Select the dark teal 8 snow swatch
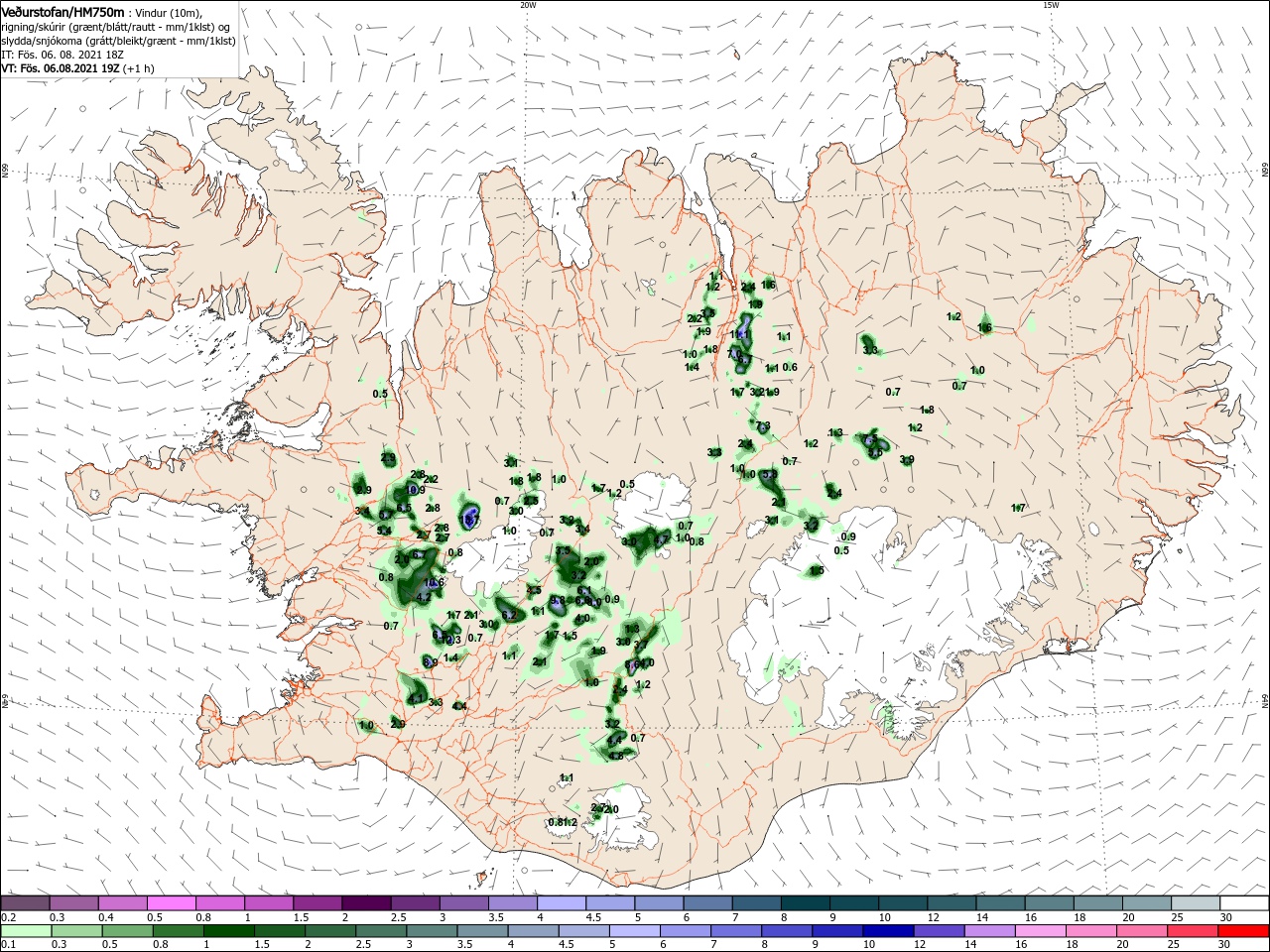 click(806, 903)
